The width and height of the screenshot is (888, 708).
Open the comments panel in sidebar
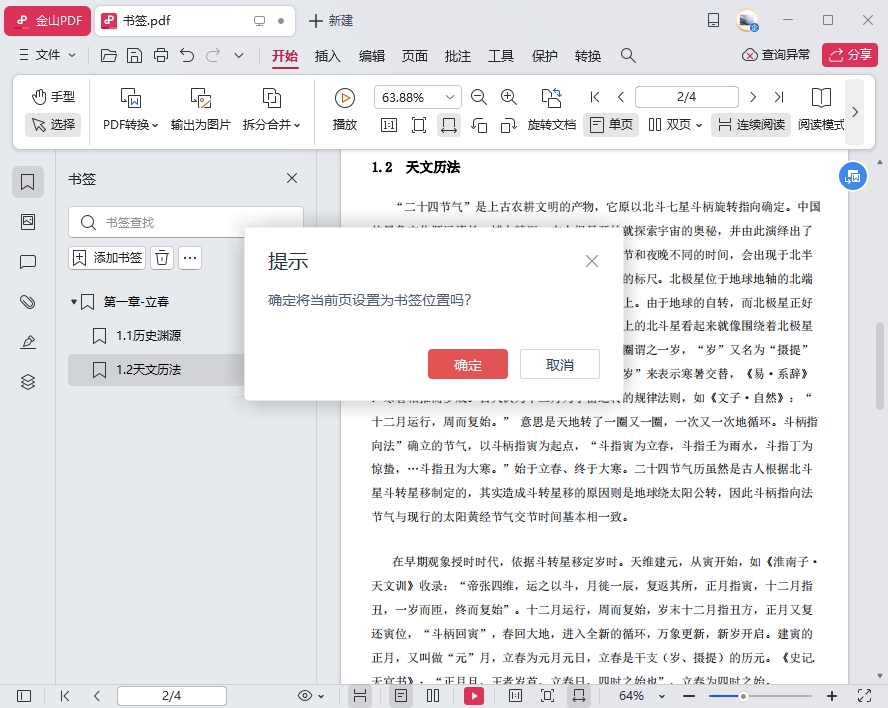[28, 262]
